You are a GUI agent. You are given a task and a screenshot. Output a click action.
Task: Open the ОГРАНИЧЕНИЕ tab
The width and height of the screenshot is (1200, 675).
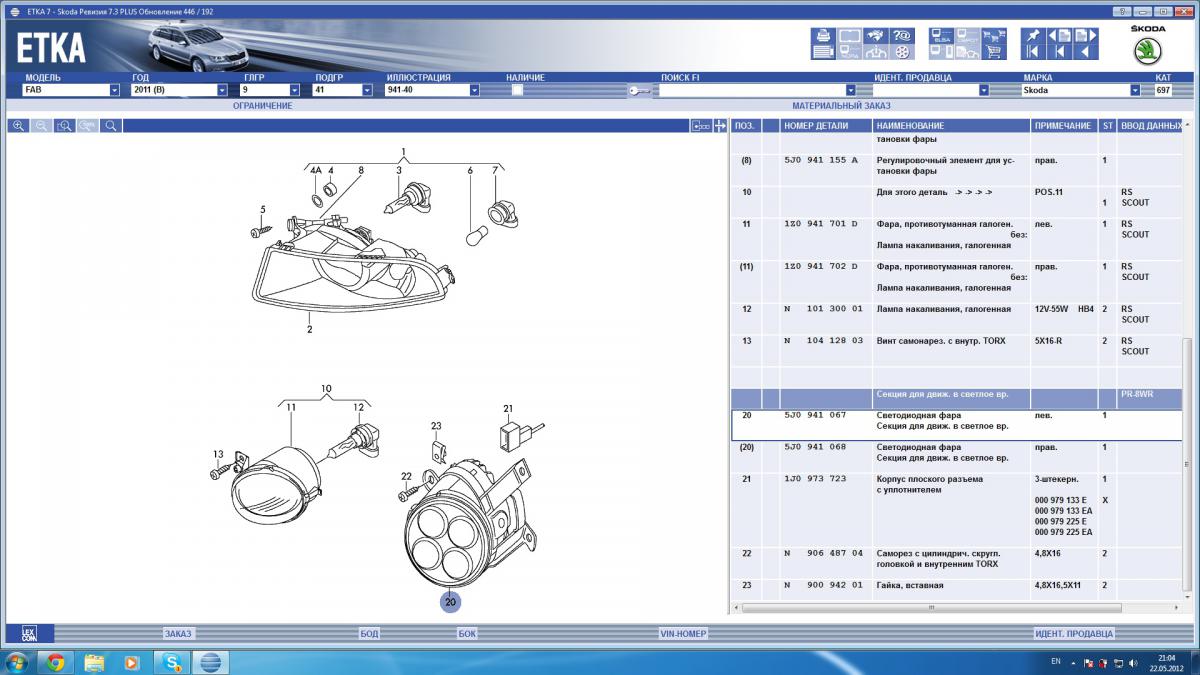pos(262,105)
